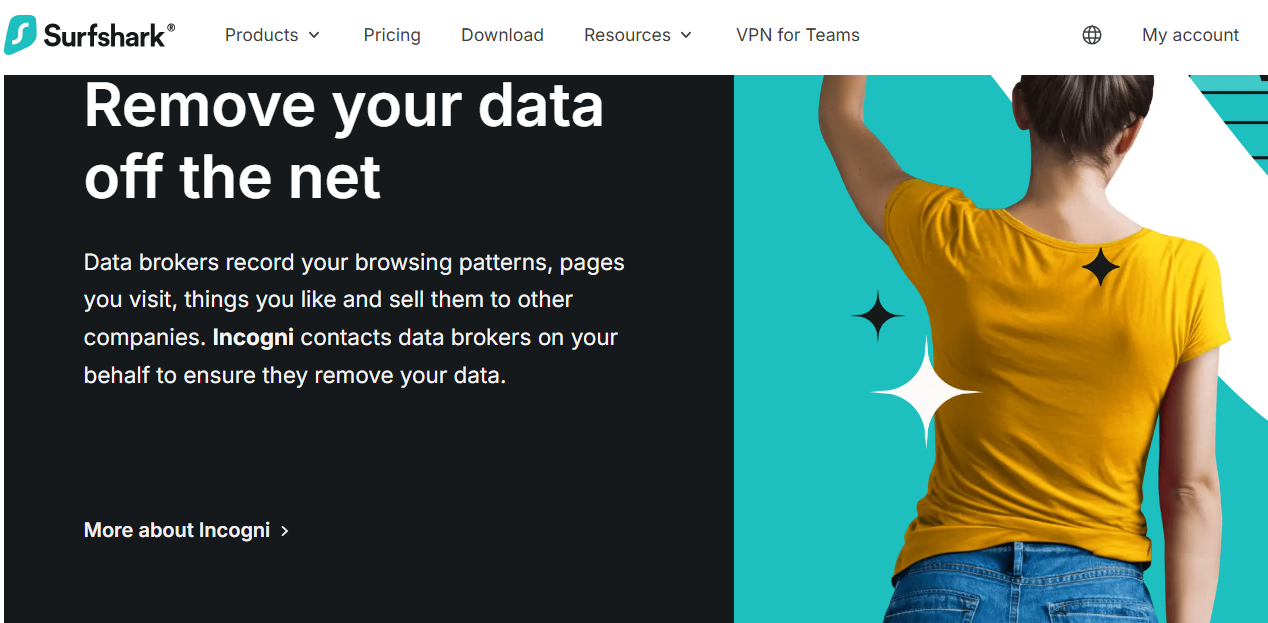Click the large white sparkle star
The width and height of the screenshot is (1268, 623).
(x=926, y=392)
